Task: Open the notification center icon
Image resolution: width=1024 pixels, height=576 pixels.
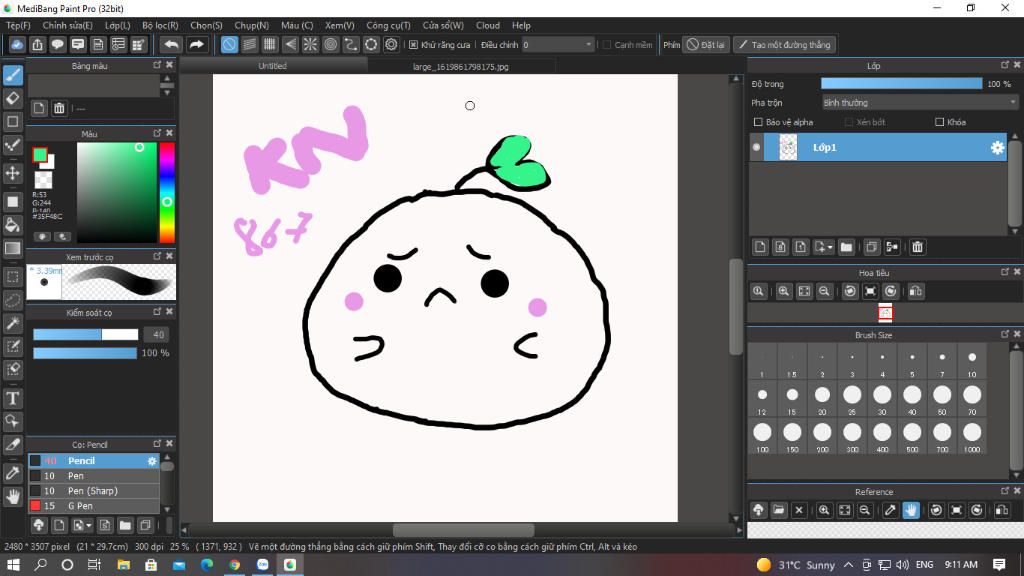Action: [999, 565]
